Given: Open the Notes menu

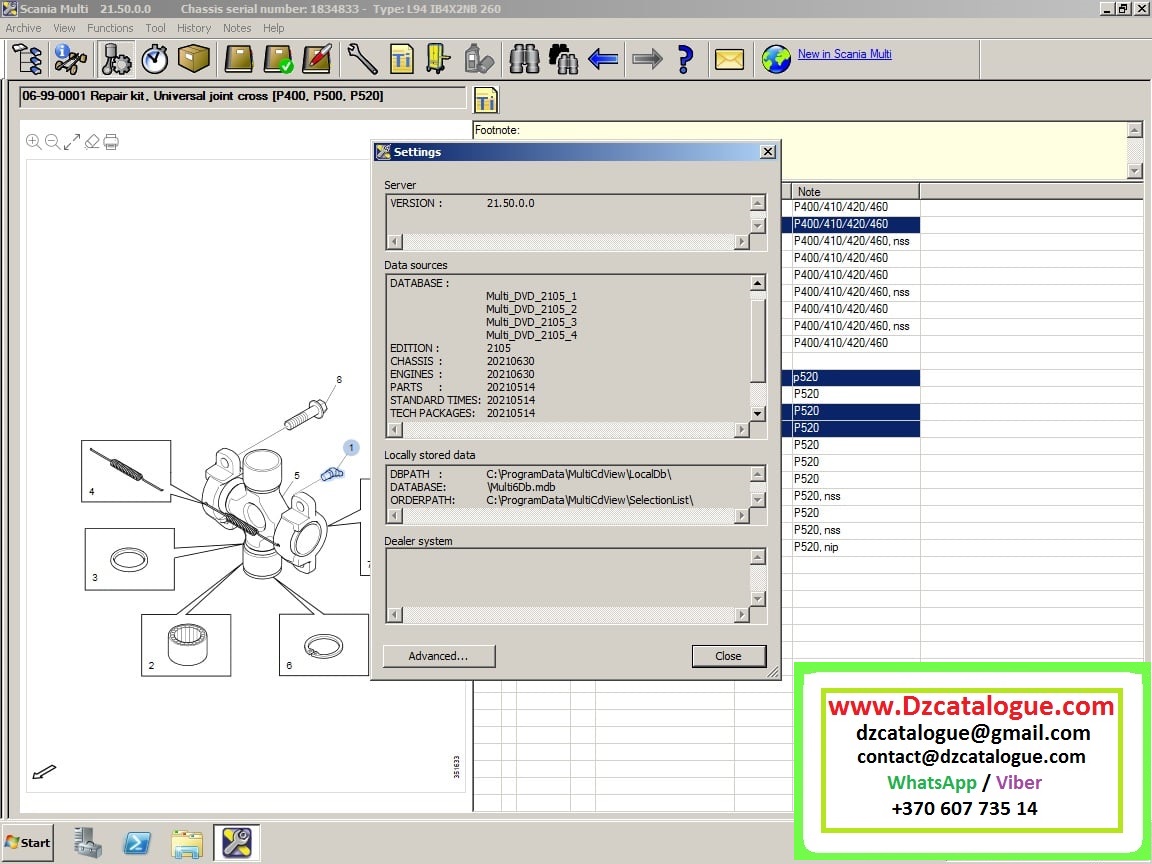Looking at the screenshot, I should click(237, 28).
